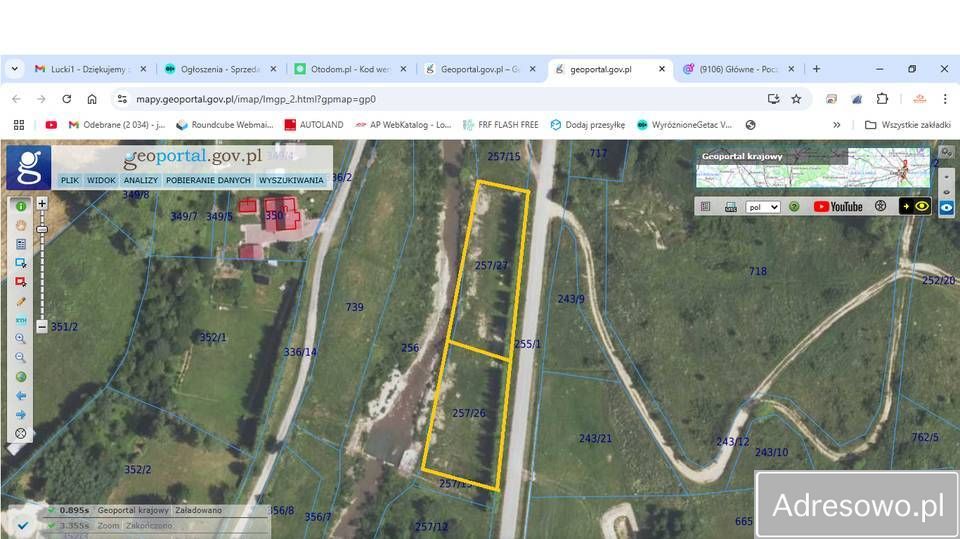This screenshot has width=960, height=539.
Task: Open the PLIK menu
Action: (x=70, y=180)
